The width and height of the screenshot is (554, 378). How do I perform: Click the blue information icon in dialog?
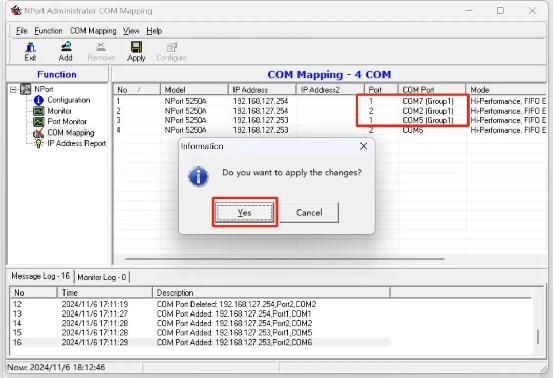click(198, 176)
